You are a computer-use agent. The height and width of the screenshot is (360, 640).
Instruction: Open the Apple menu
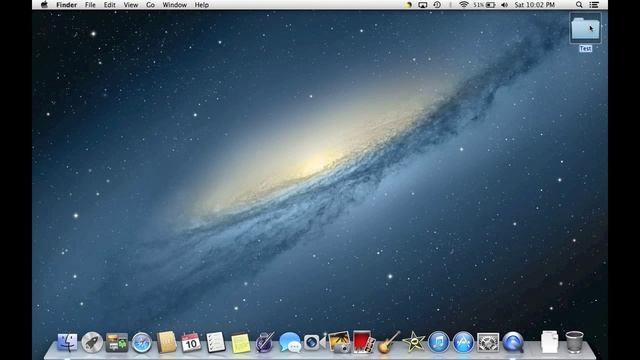click(x=44, y=5)
